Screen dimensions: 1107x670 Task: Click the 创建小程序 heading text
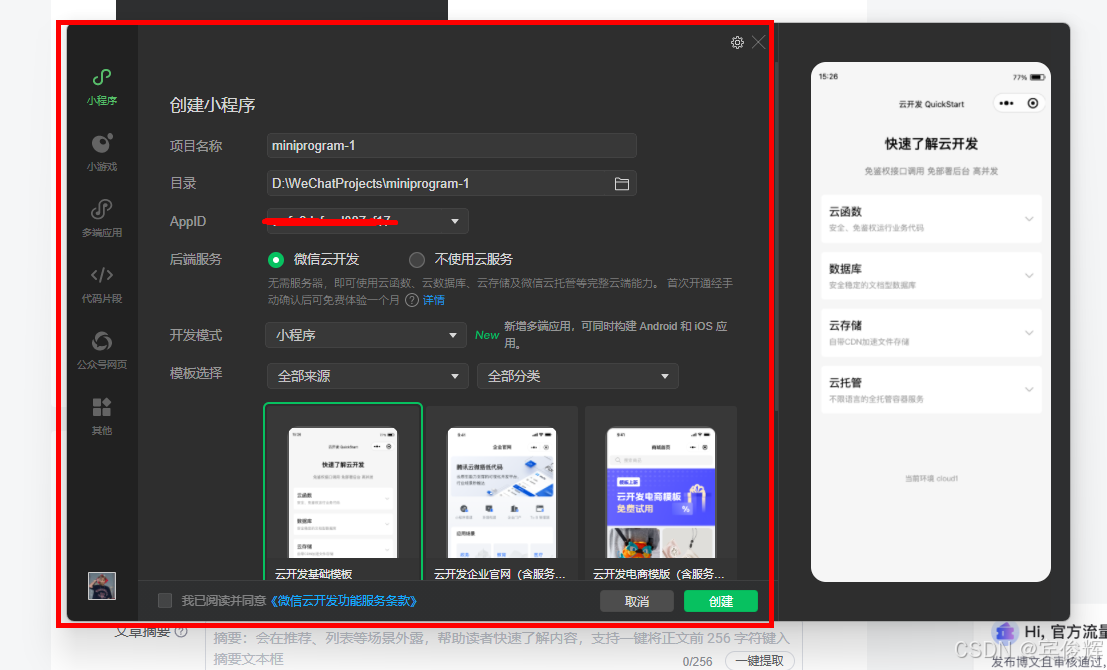213,106
